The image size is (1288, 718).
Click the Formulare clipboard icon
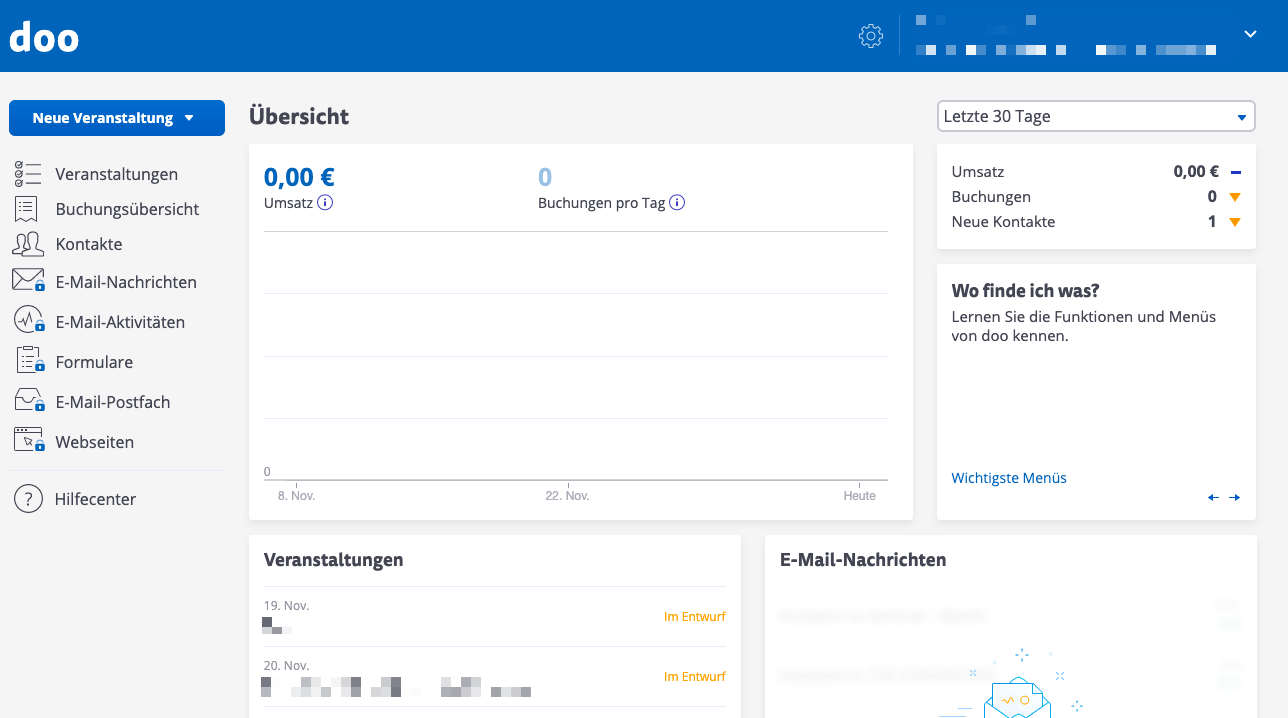click(30, 360)
